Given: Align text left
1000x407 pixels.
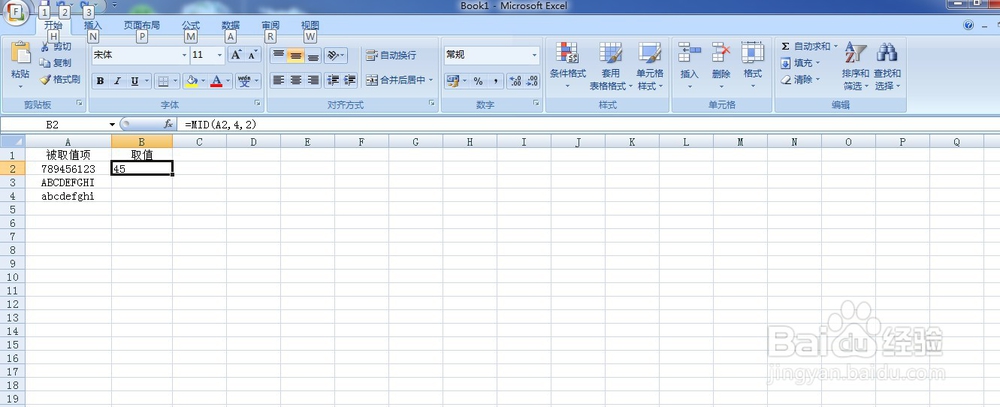Looking at the screenshot, I should tap(278, 80).
